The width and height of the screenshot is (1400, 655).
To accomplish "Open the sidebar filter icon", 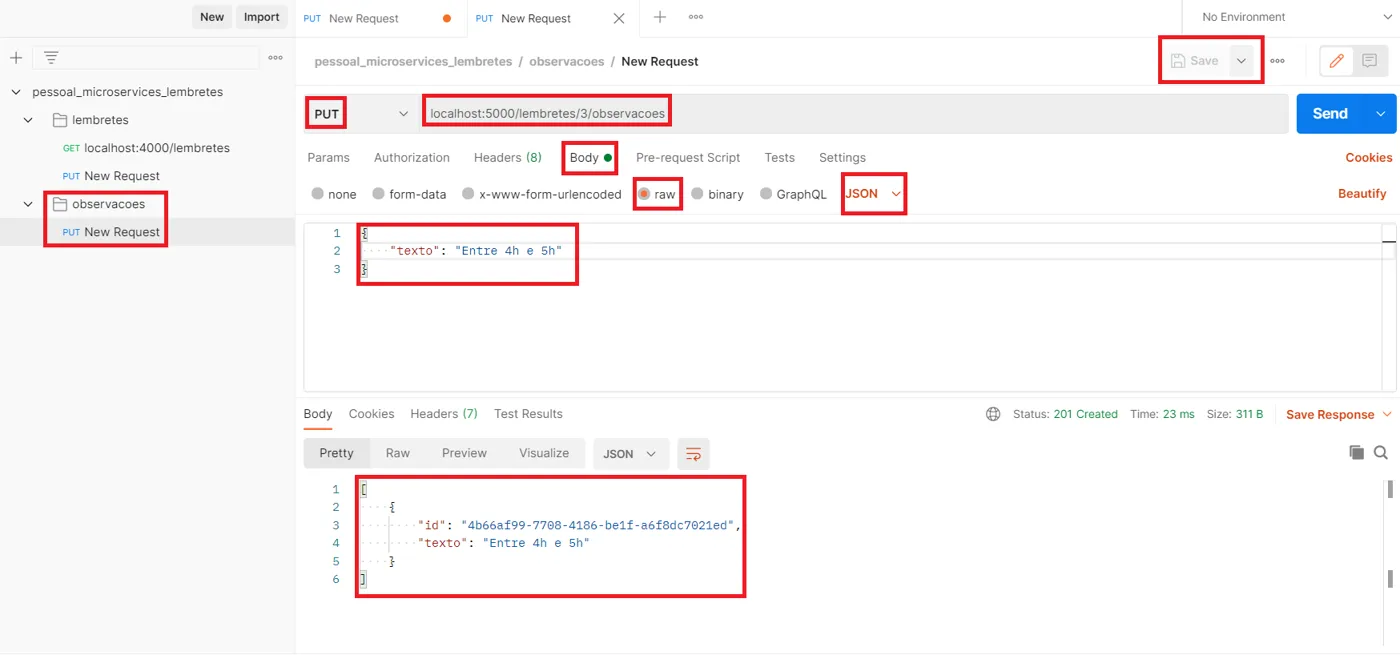I will (51, 58).
